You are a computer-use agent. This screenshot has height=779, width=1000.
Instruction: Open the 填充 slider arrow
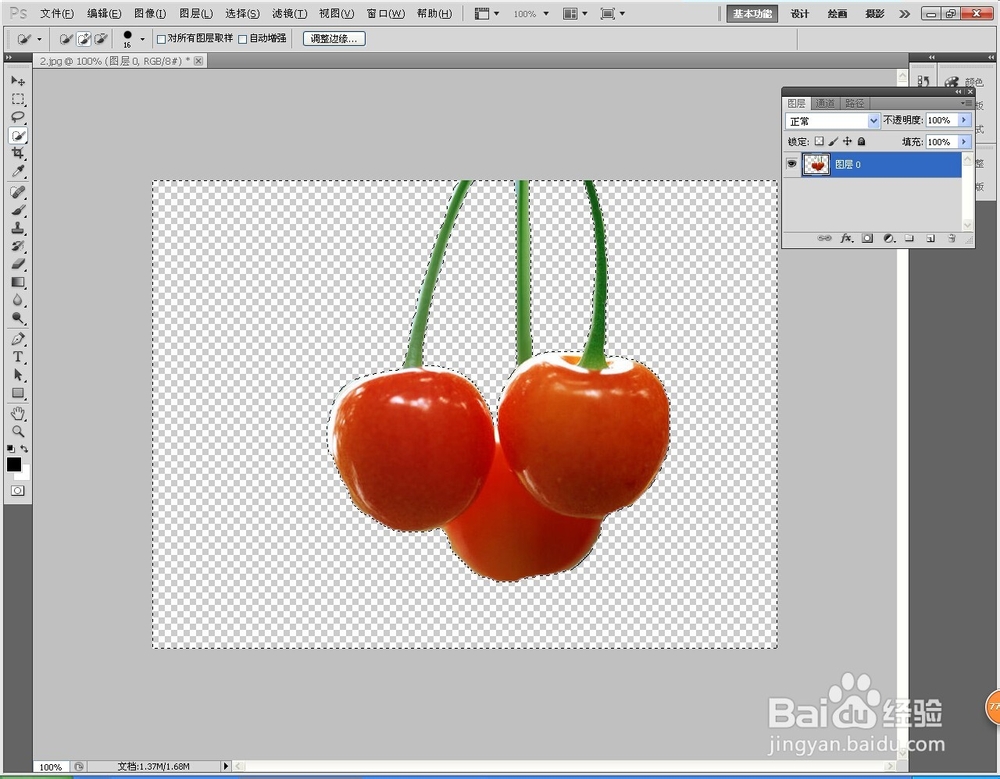964,142
